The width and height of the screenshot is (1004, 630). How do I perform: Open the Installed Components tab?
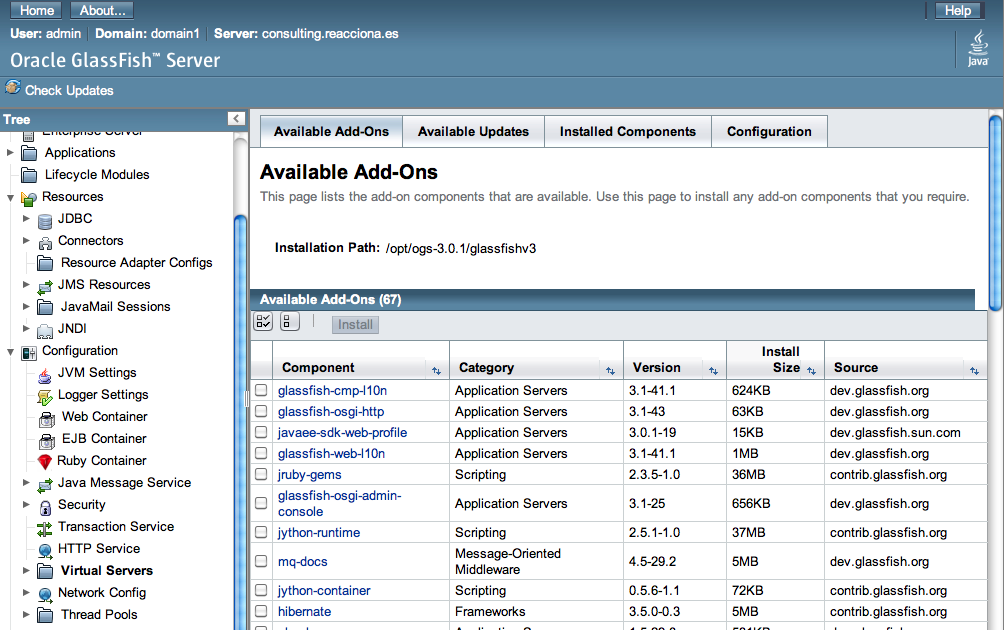click(628, 131)
